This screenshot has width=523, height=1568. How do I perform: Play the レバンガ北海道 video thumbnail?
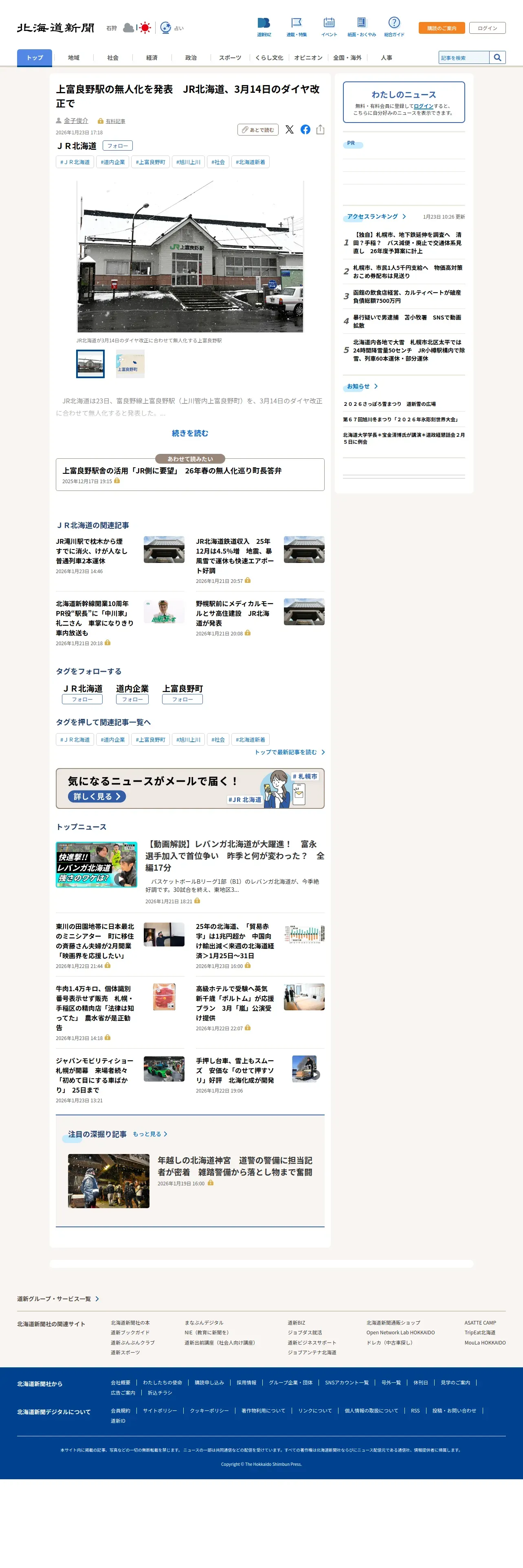point(96,864)
